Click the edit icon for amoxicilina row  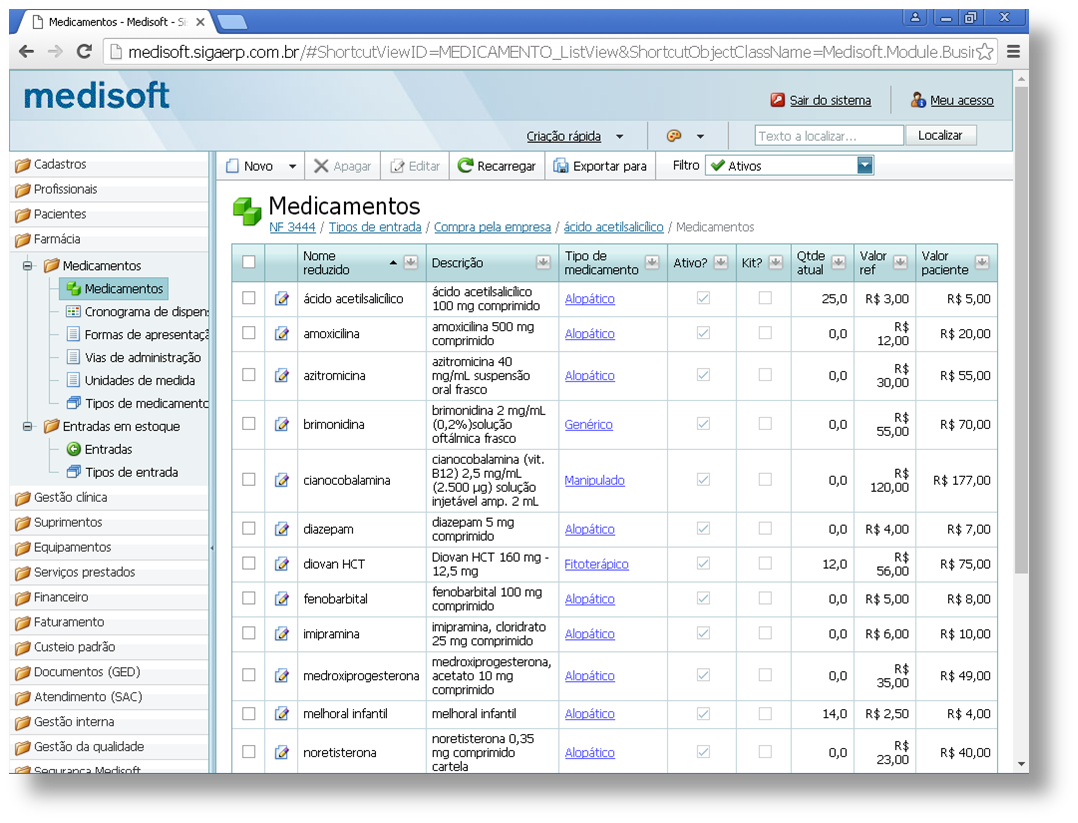click(x=281, y=333)
